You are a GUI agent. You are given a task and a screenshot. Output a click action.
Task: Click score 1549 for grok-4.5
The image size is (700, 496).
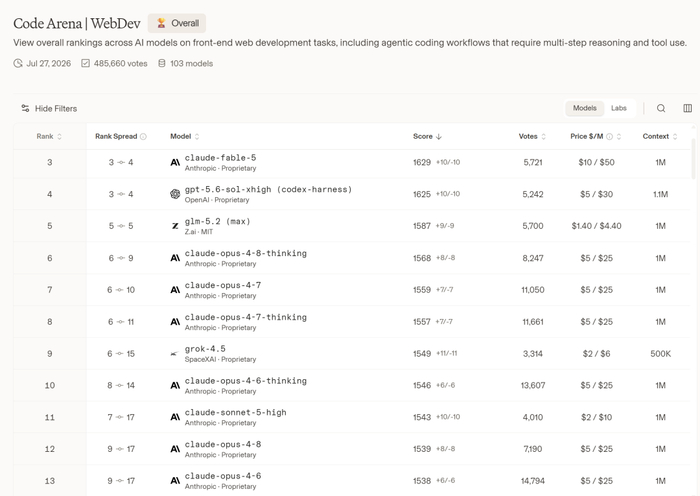[x=422, y=354]
